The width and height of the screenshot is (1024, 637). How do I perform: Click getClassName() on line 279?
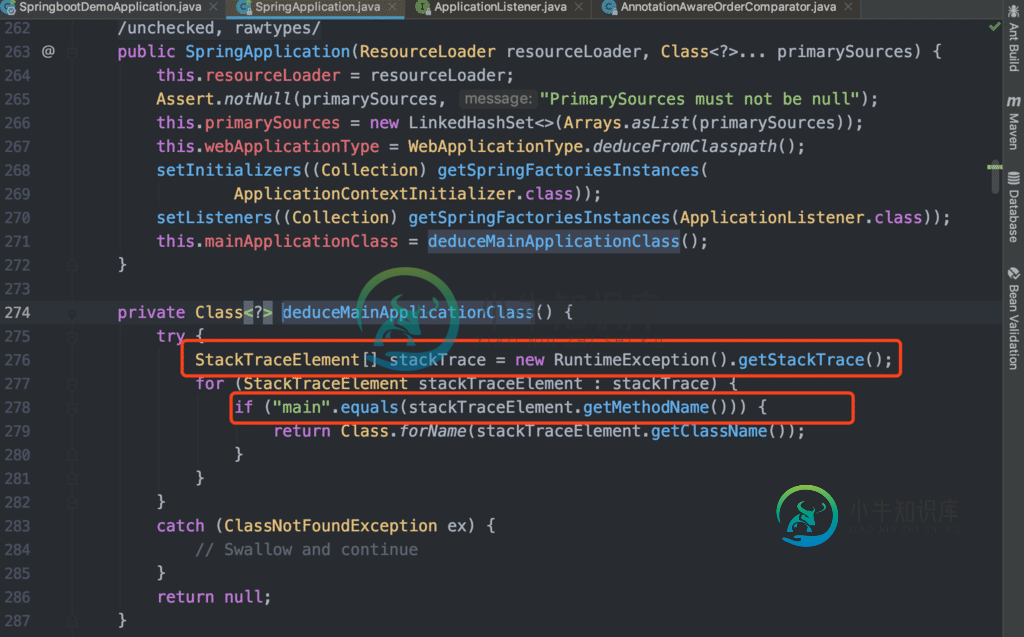coord(718,431)
